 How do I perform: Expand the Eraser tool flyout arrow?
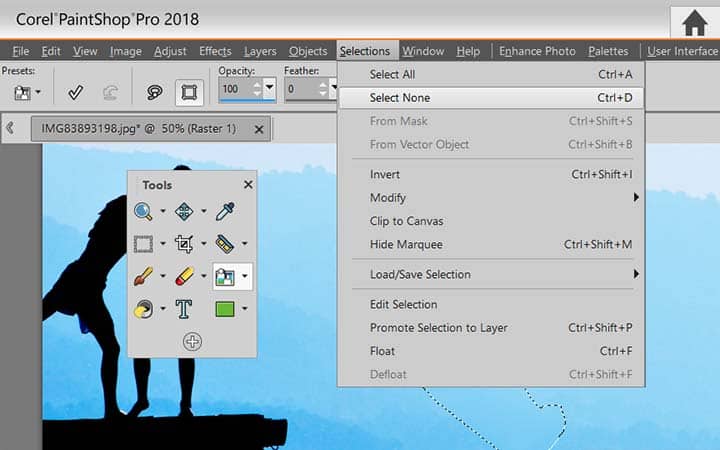[203, 276]
